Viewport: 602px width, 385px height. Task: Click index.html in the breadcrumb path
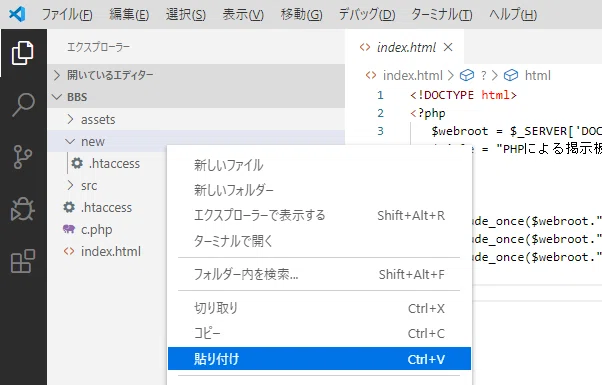(413, 75)
